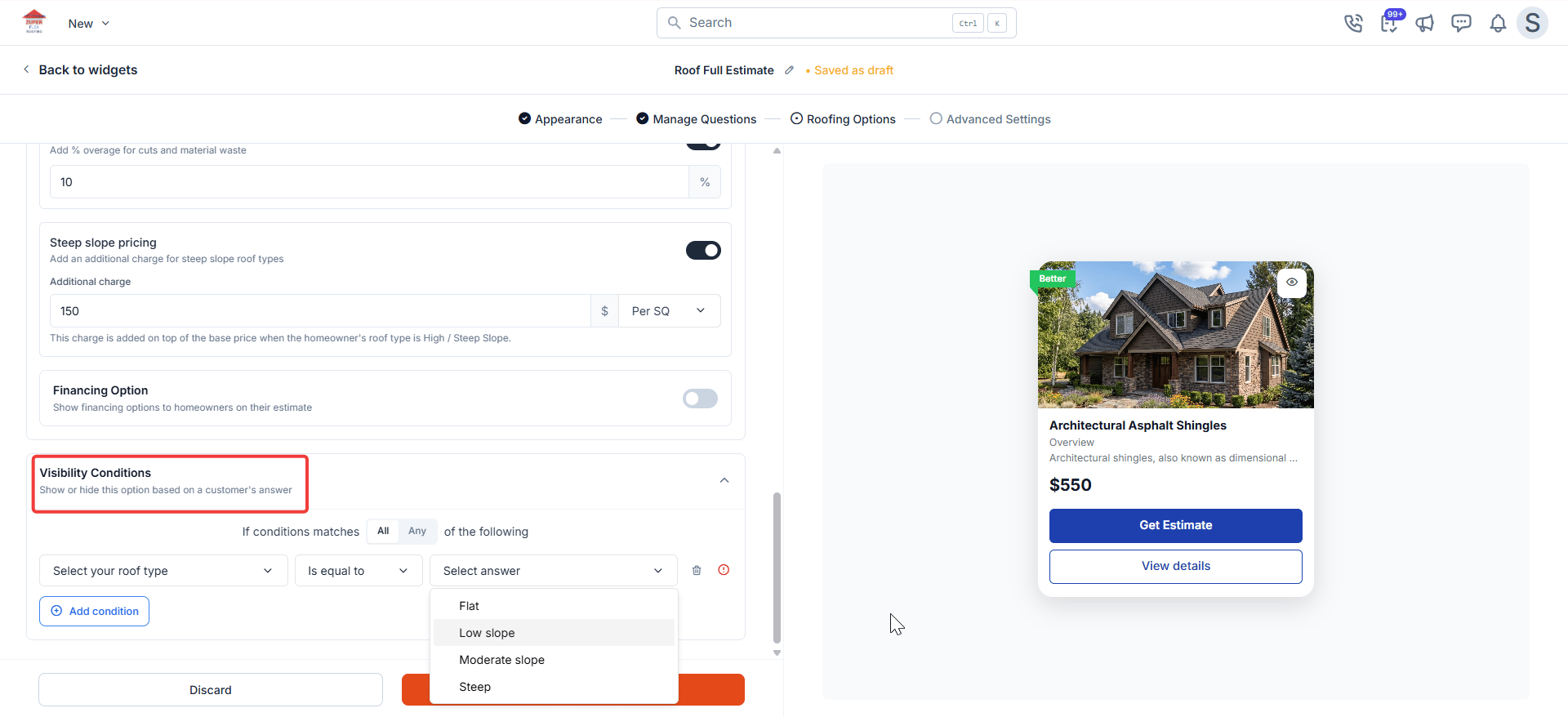This screenshot has height=717, width=1568.
Task: Choose Moderate slope from the answer list
Action: click(x=554, y=660)
